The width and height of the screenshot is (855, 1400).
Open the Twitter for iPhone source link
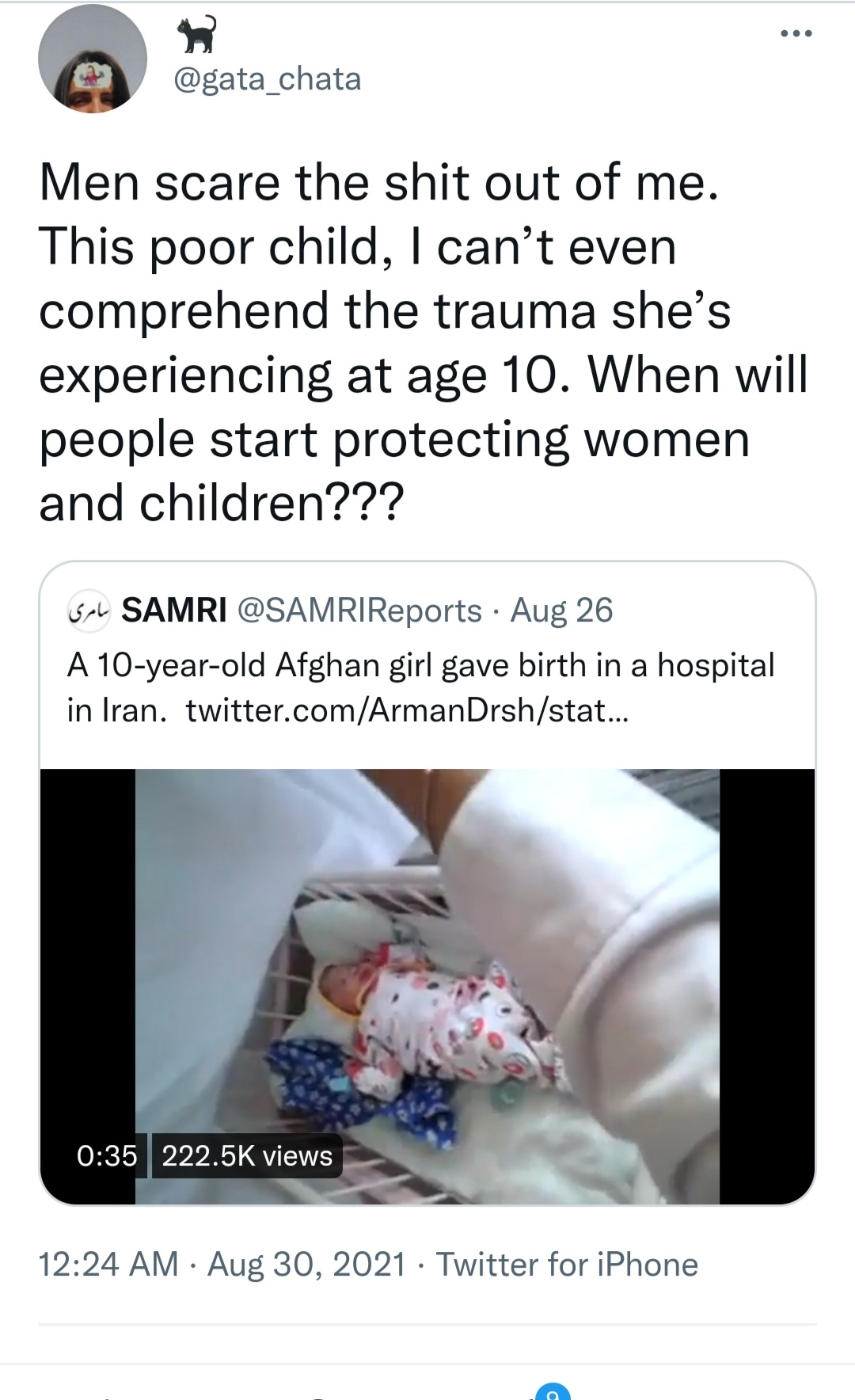[567, 1265]
